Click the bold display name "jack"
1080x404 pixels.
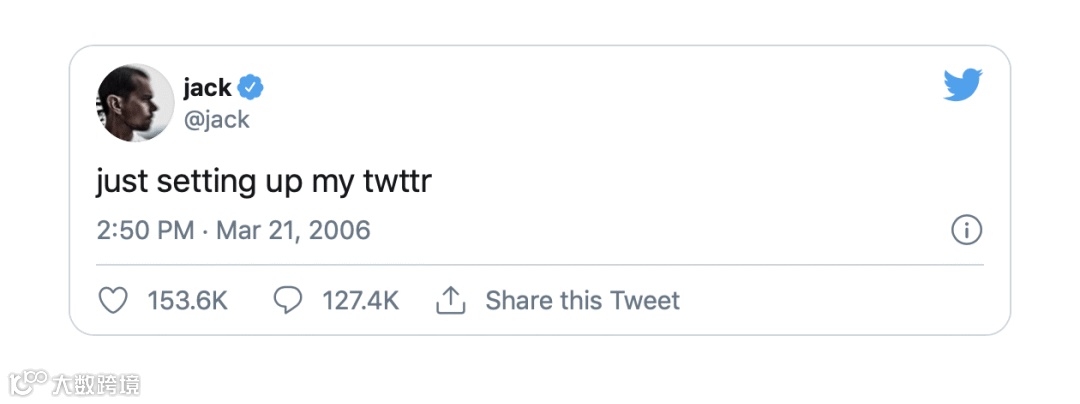207,88
